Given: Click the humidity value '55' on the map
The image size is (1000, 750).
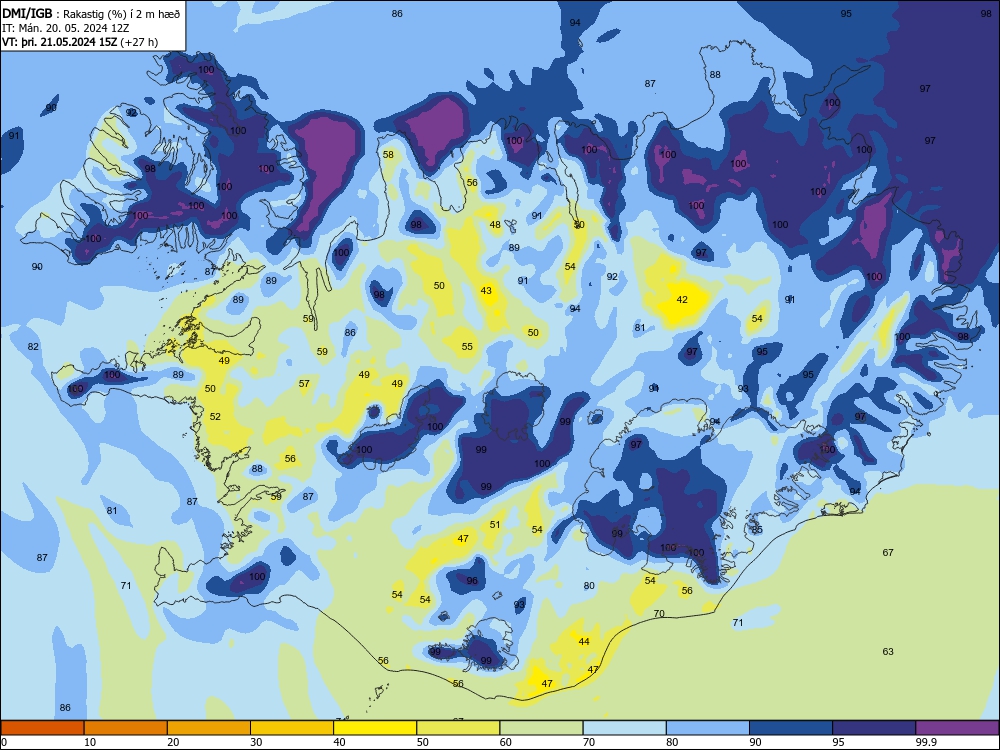Looking at the screenshot, I should [x=467, y=346].
